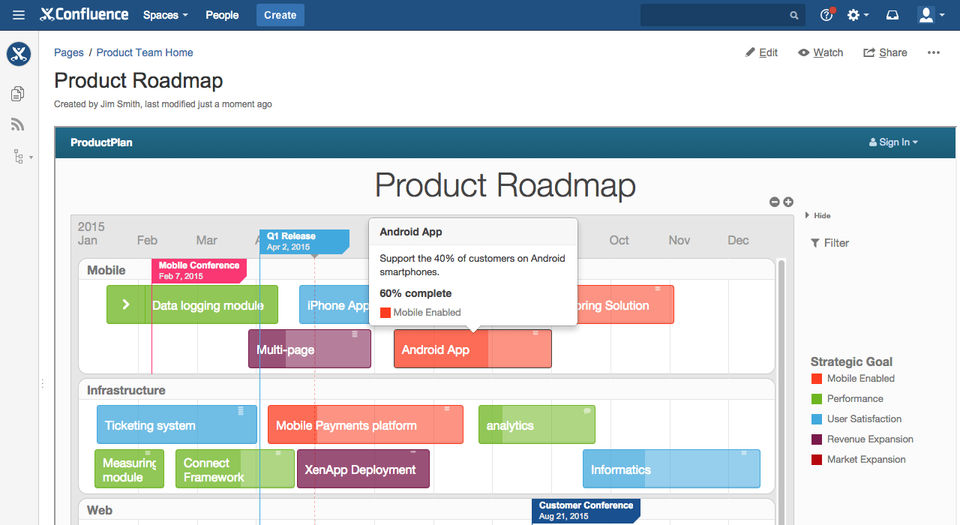
Task: Click the Customer Conference timeline marker
Action: 586,510
